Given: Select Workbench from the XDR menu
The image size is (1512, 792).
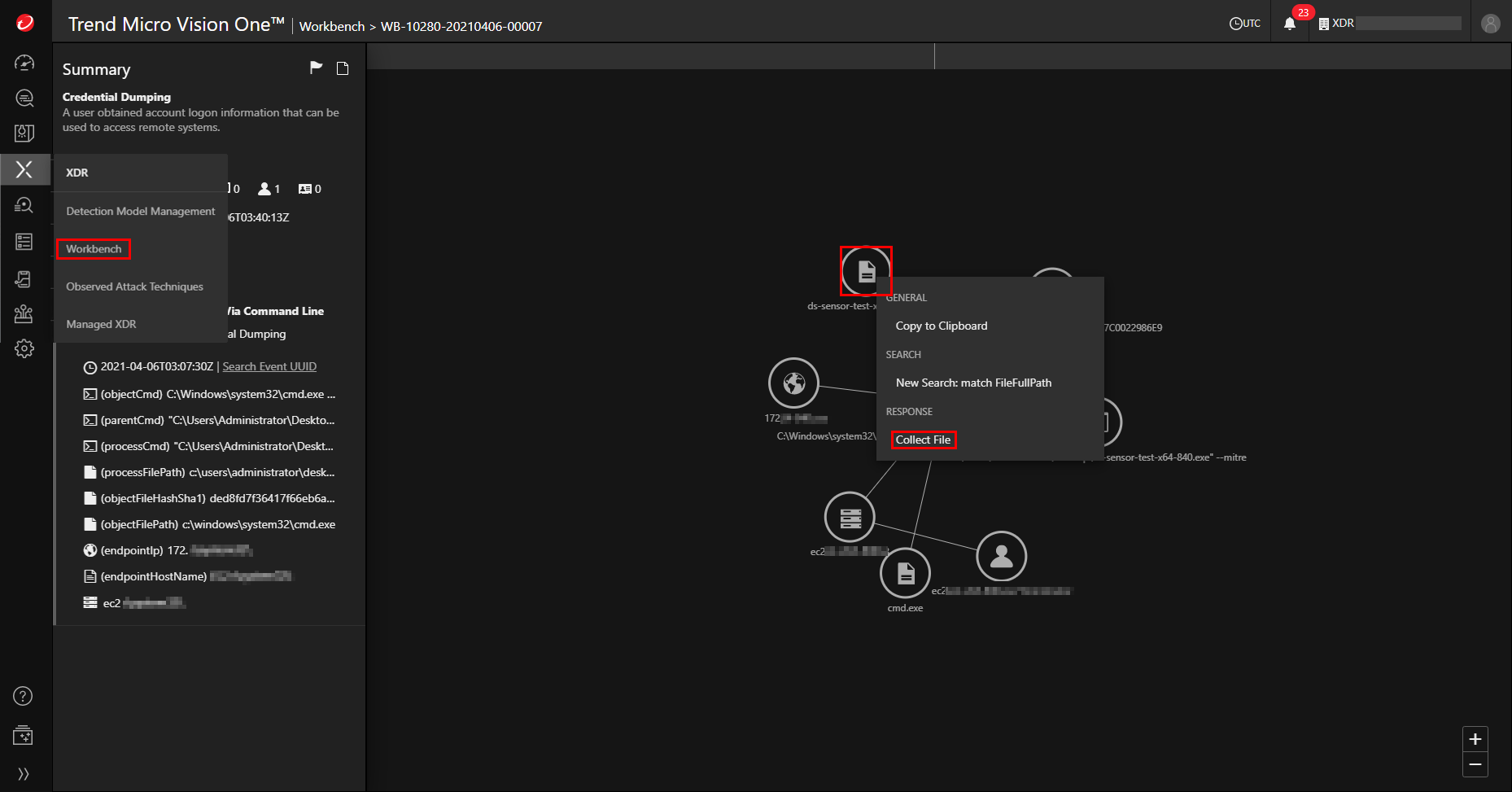Looking at the screenshot, I should (x=94, y=249).
